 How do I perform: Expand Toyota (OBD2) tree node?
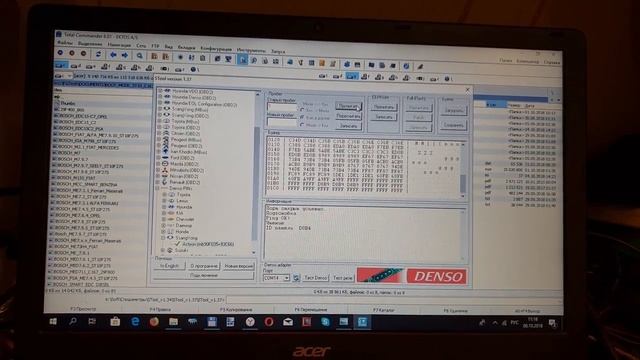(x=160, y=127)
